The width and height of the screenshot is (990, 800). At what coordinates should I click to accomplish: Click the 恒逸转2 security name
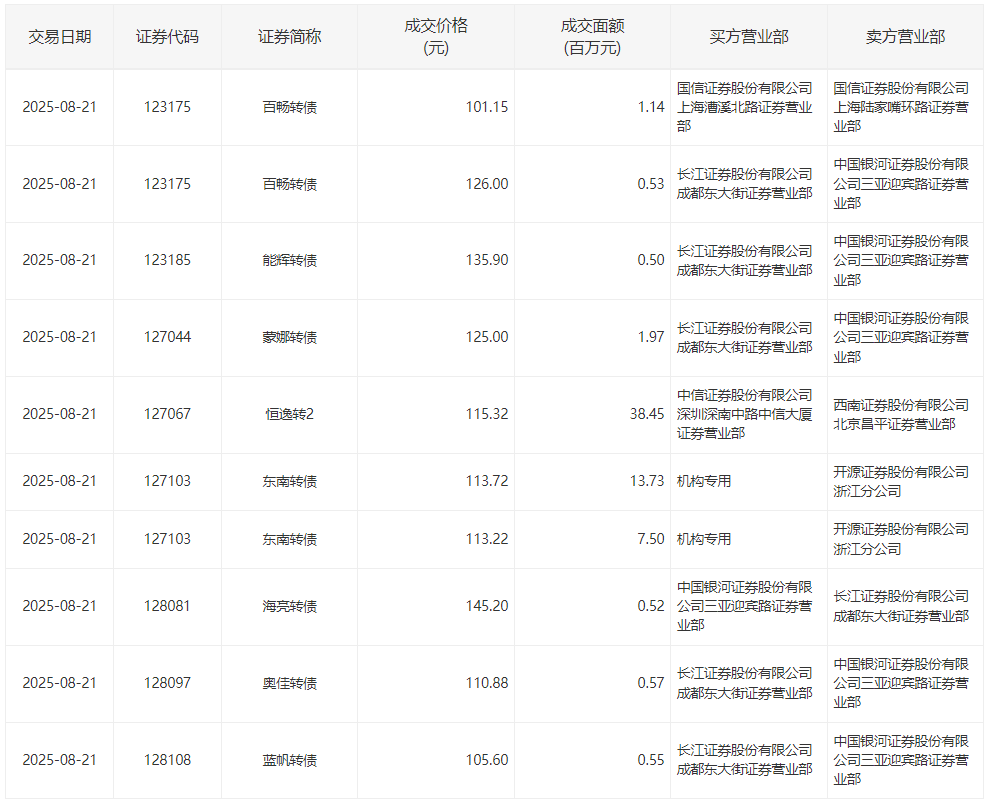click(x=289, y=414)
